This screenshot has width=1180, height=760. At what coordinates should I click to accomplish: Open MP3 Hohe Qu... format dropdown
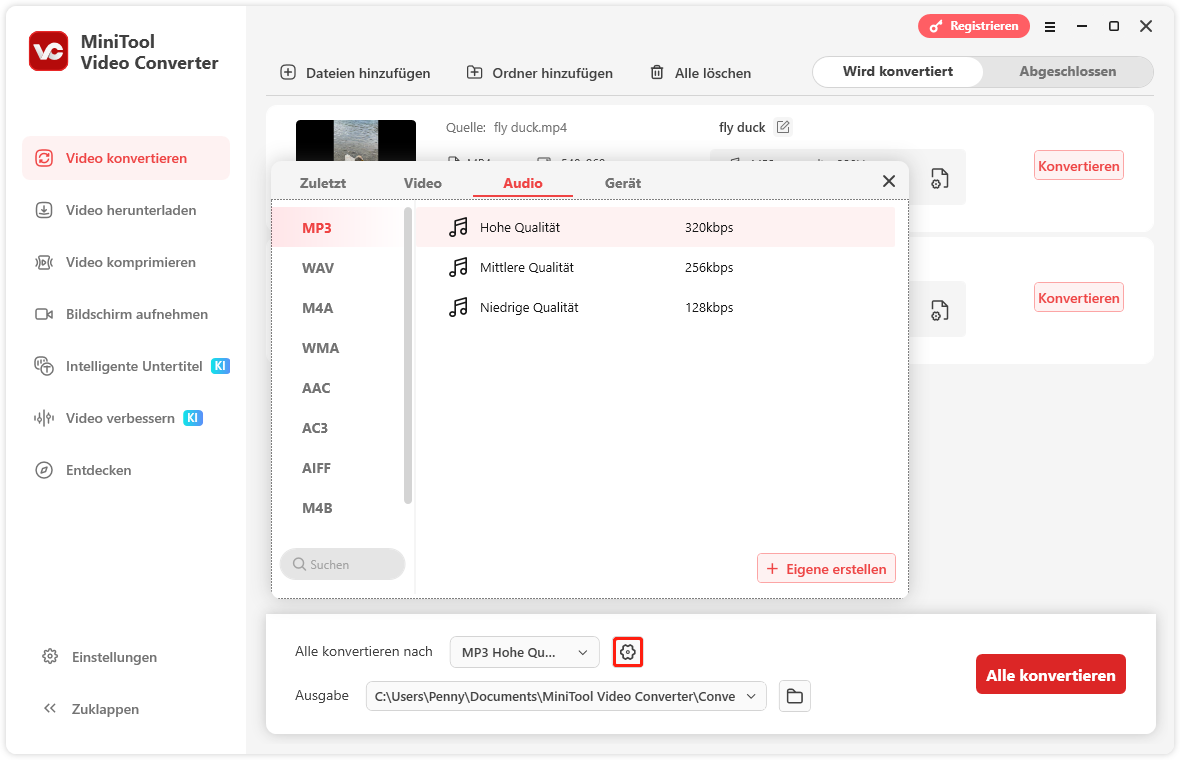[525, 652]
